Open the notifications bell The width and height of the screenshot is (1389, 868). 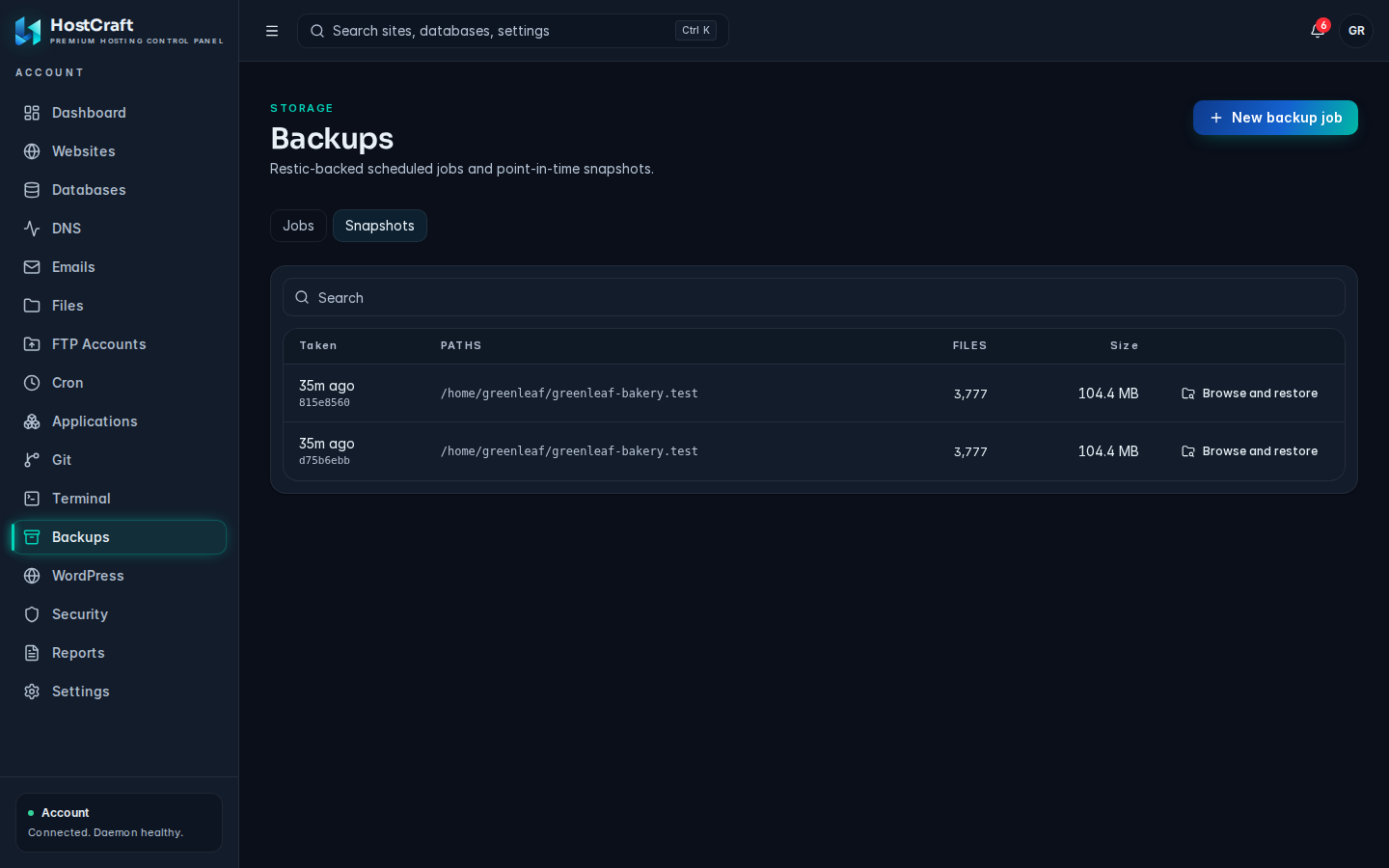pyautogui.click(x=1318, y=31)
